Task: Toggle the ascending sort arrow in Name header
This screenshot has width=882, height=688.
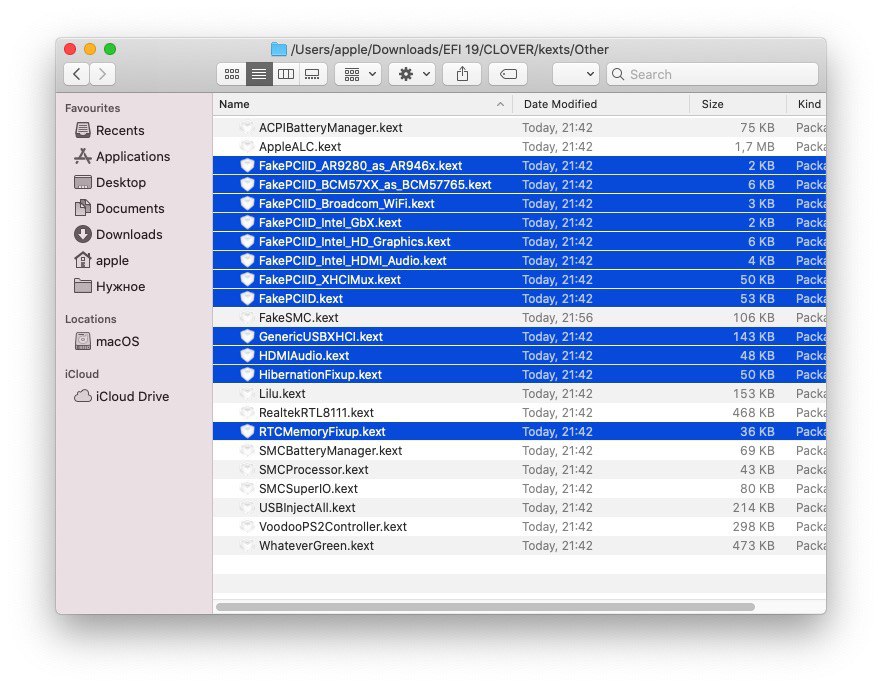Action: [500, 104]
